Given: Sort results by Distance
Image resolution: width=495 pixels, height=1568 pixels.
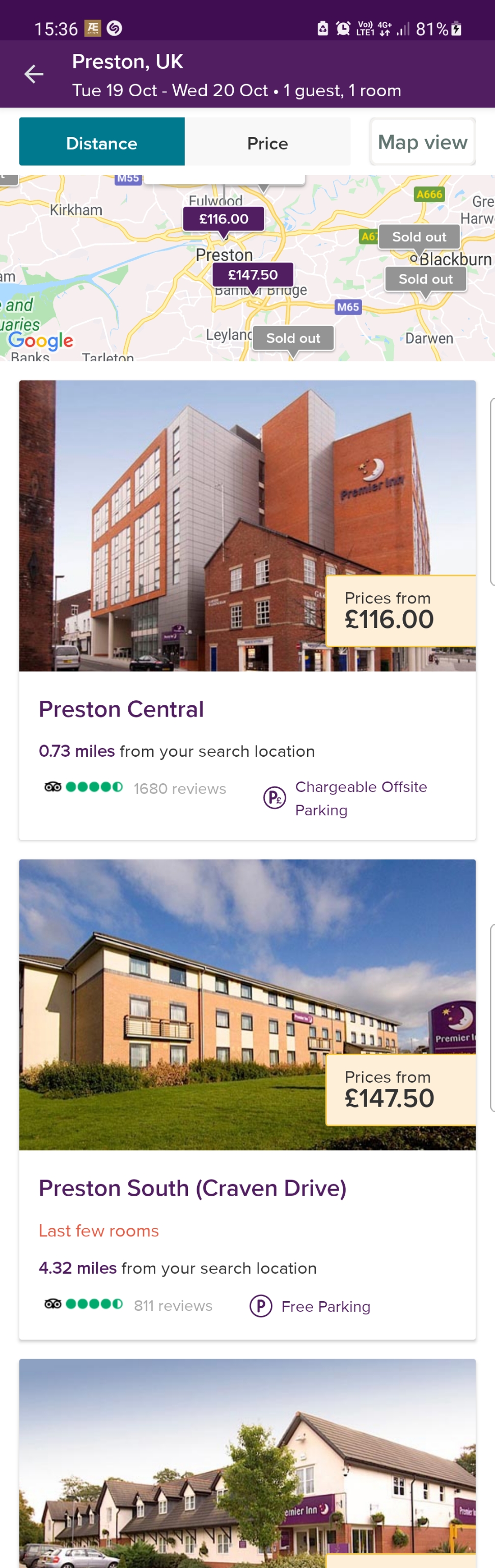Looking at the screenshot, I should 102,143.
